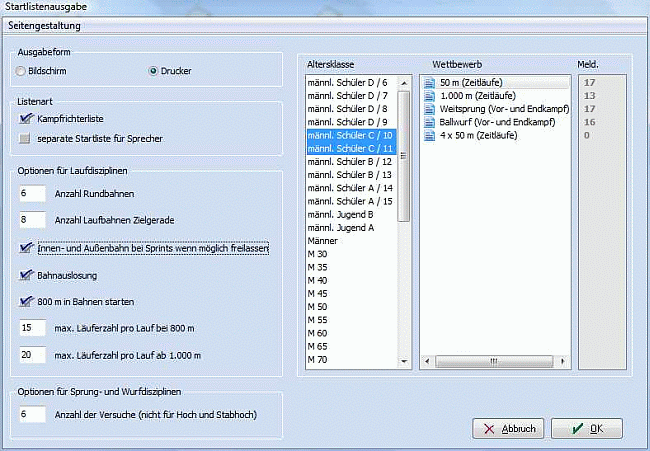Enable separate Startliste für Sprecher
The height and width of the screenshot is (451, 650).
pyautogui.click(x=26, y=138)
